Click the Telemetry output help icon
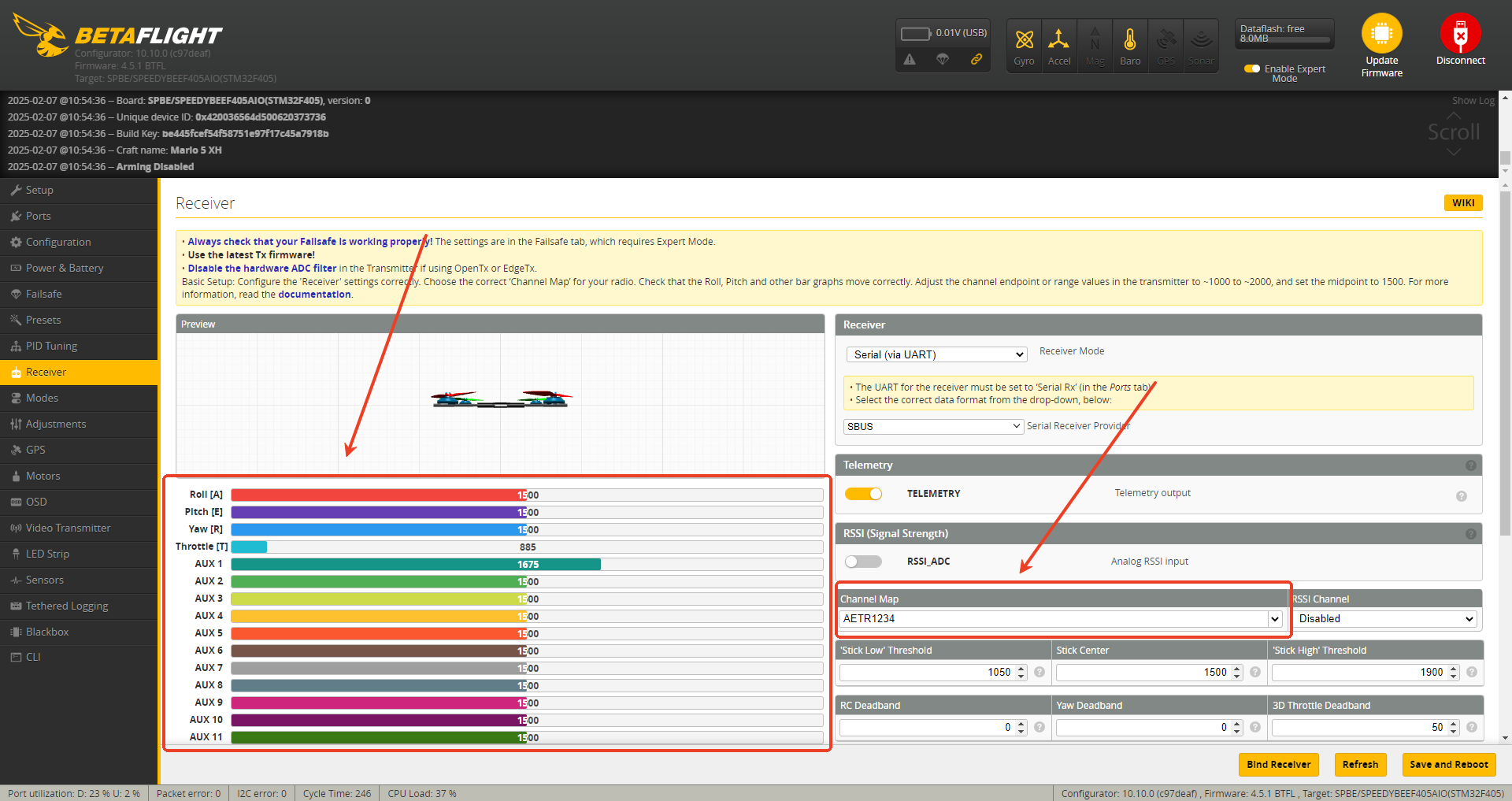The image size is (1512, 801). (x=1462, y=496)
